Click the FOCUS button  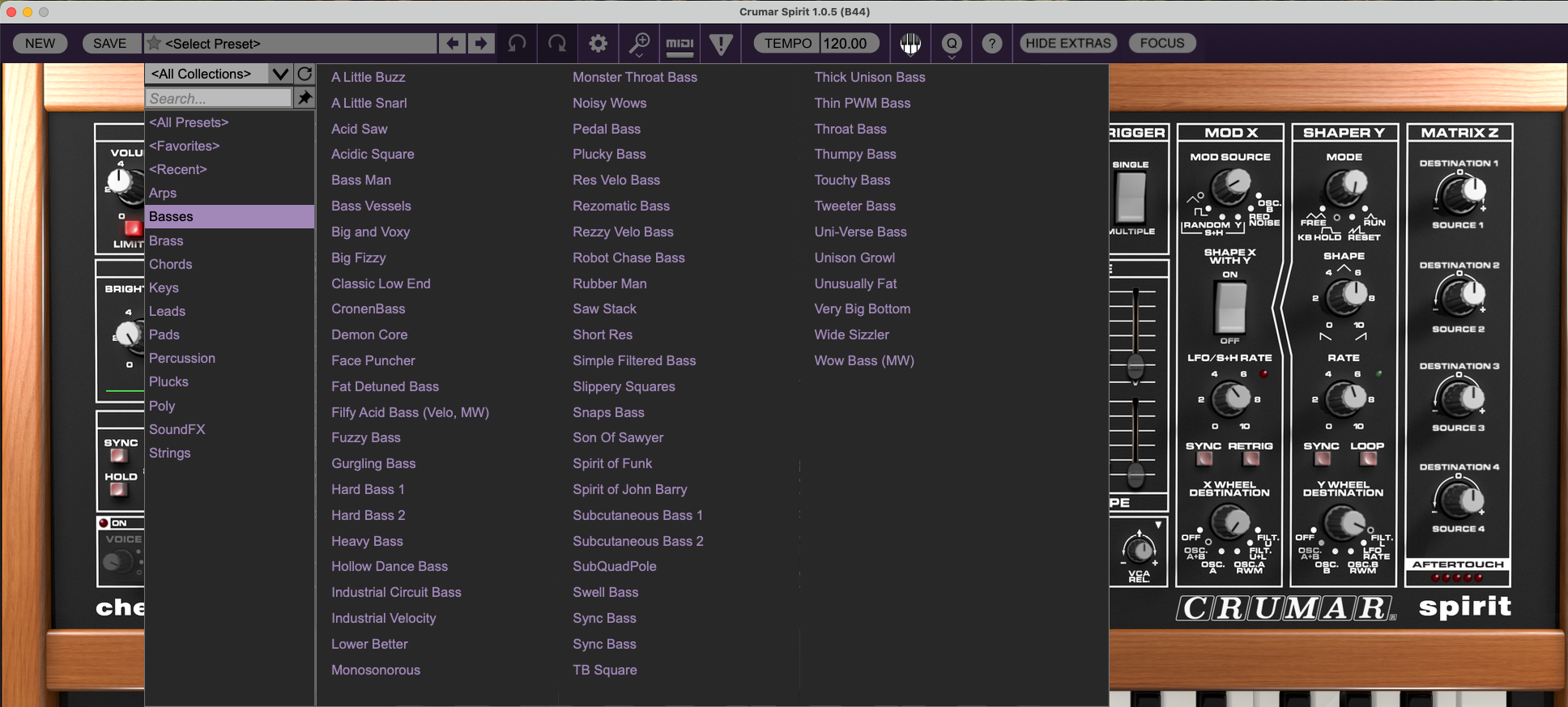1162,43
